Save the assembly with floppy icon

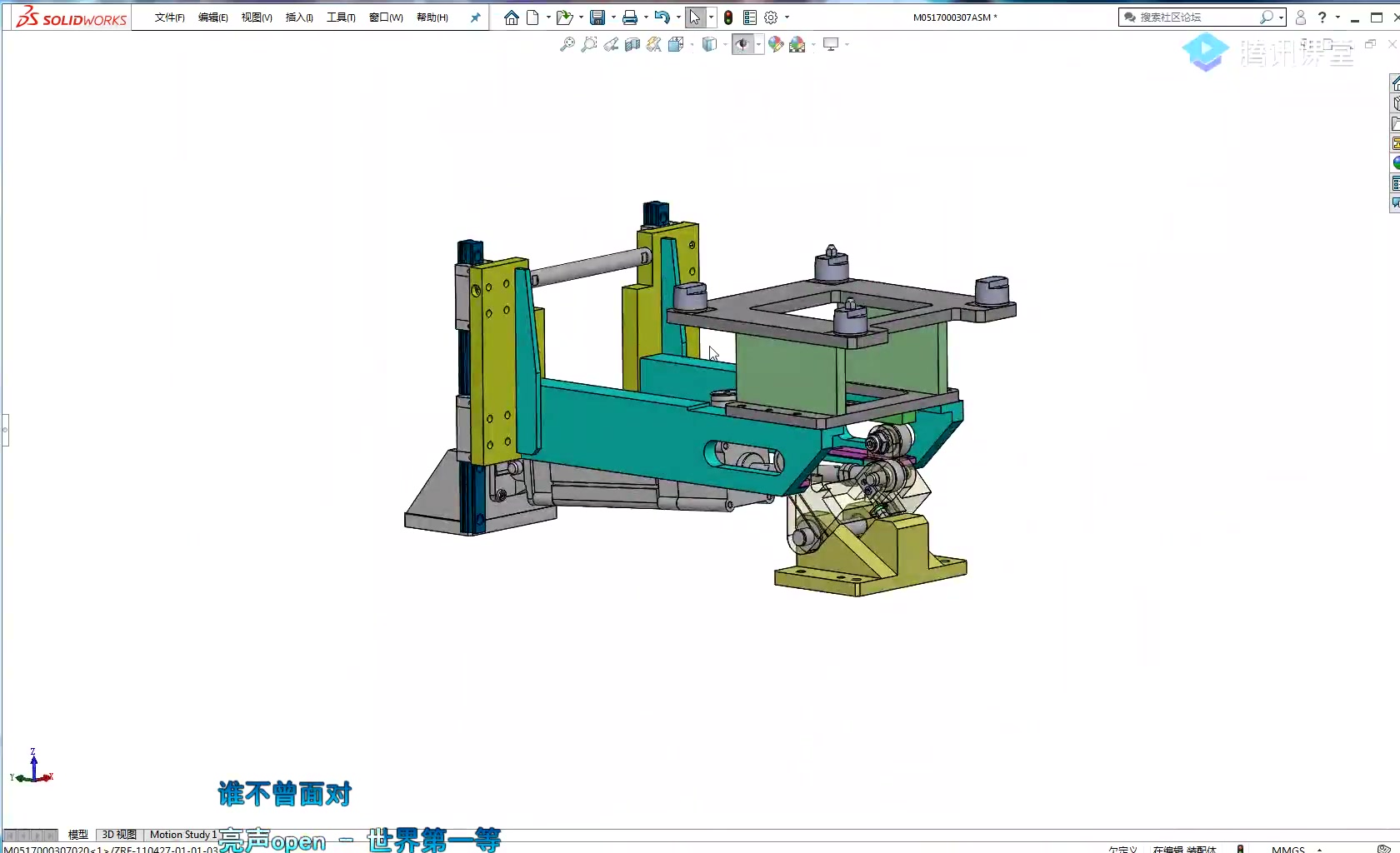(x=597, y=17)
